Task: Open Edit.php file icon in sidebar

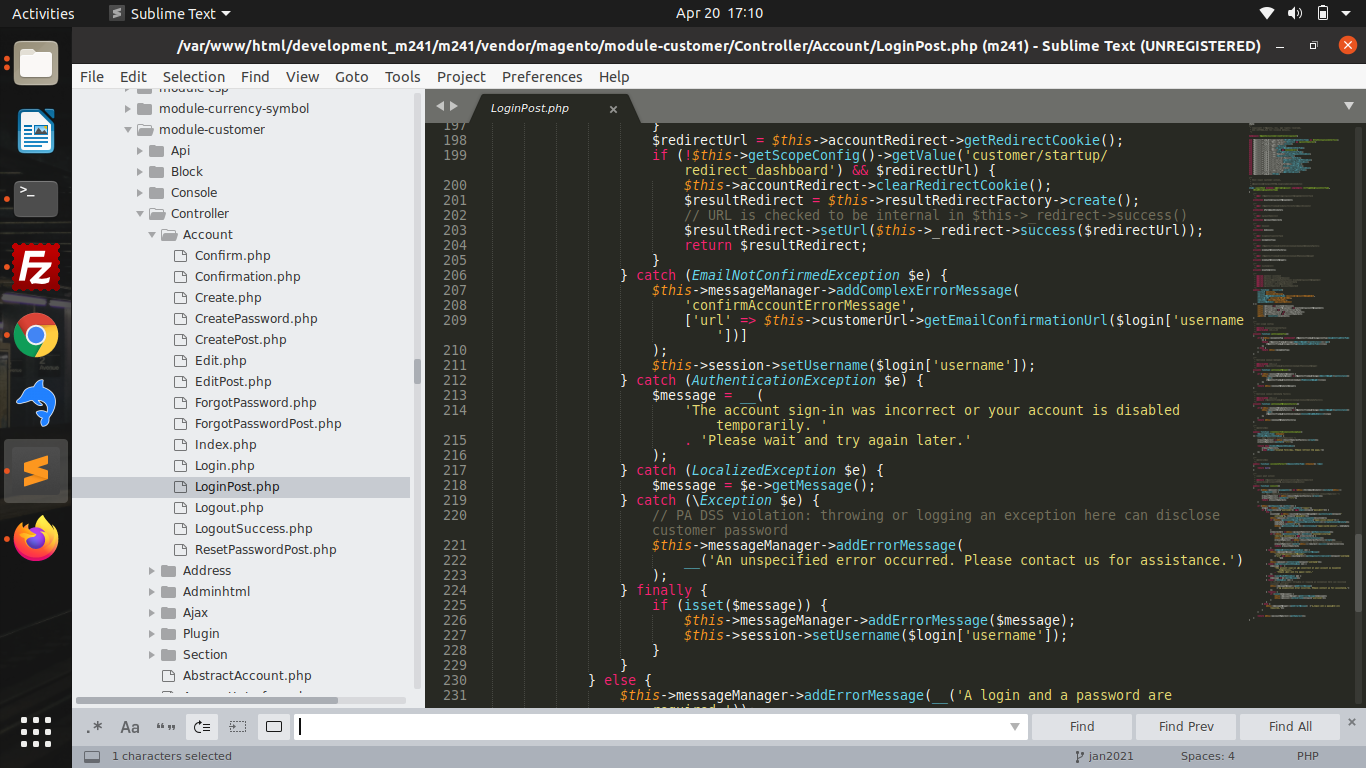Action: [180, 361]
